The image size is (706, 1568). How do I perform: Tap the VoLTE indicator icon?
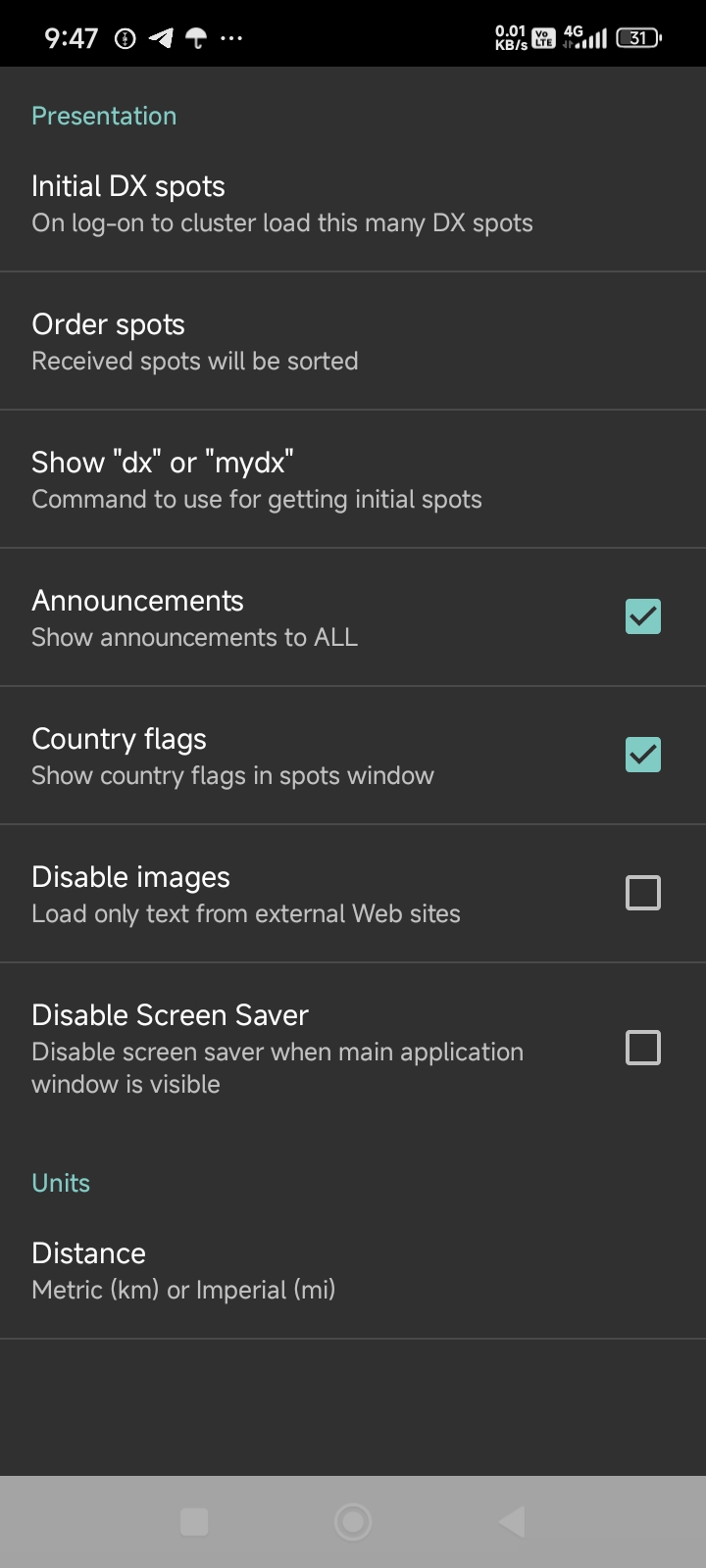point(543,38)
